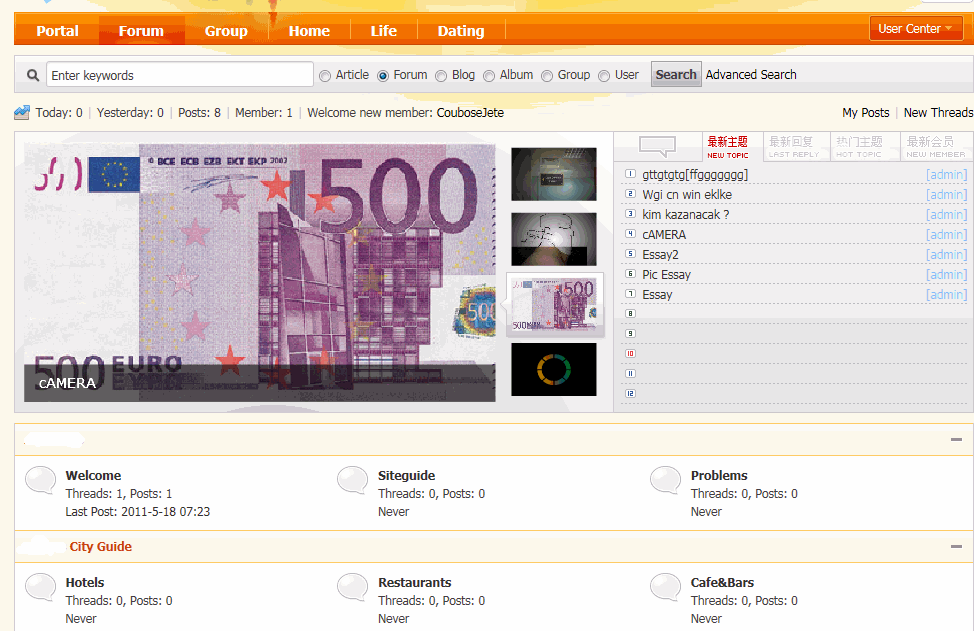Open the Welcome forum title link
This screenshot has width=974, height=631.
93,476
